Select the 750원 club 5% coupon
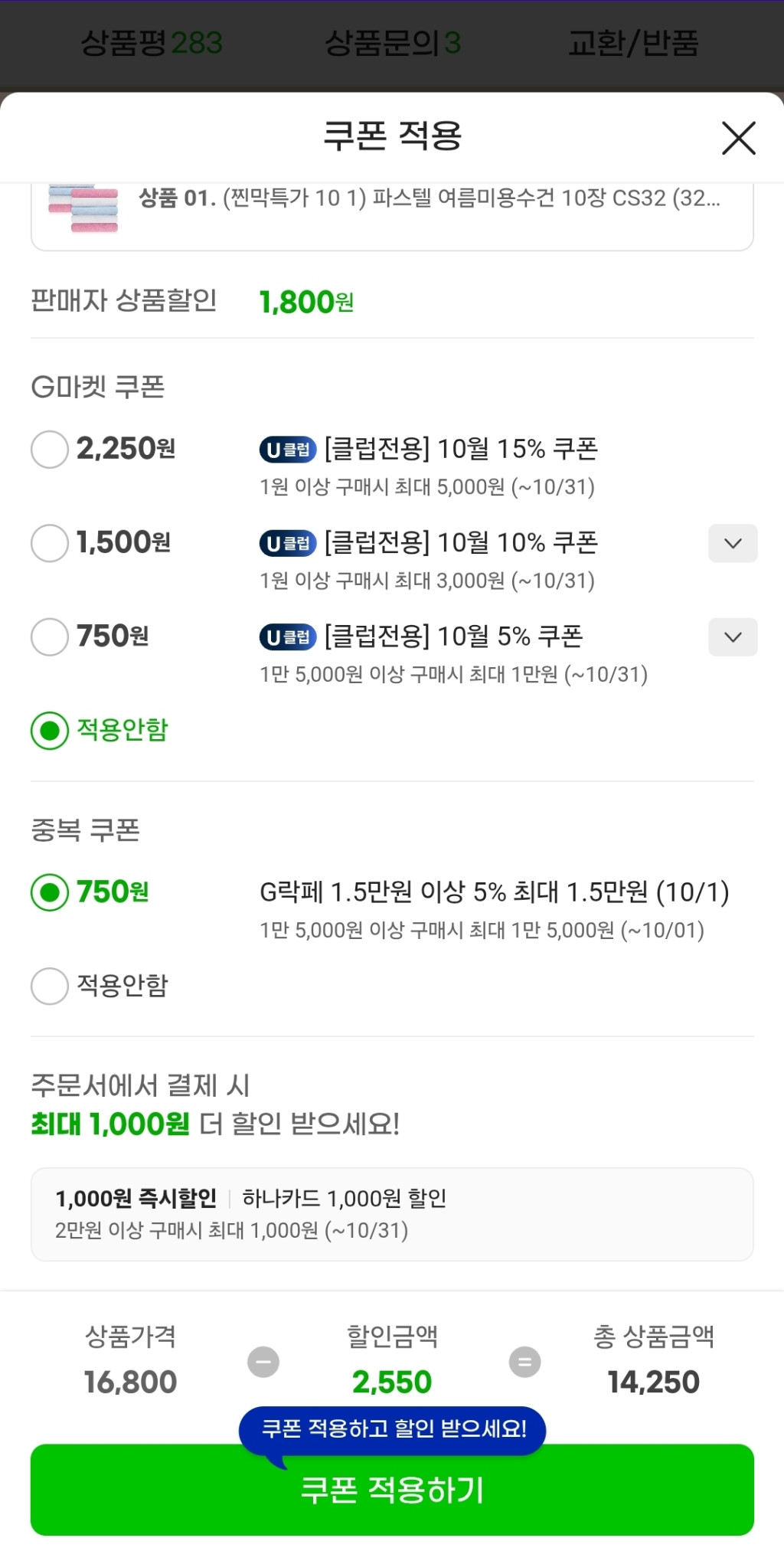784x1551 pixels. [x=50, y=636]
